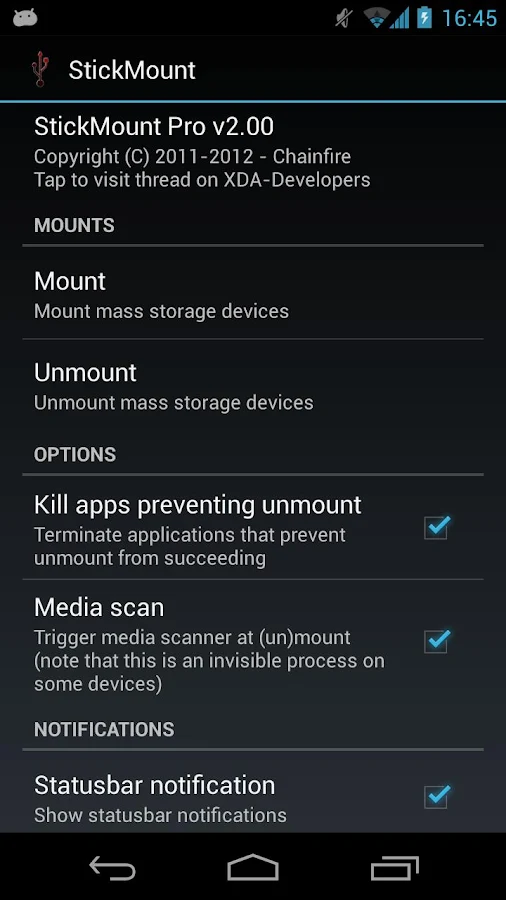This screenshot has width=506, height=900.
Task: Tap the battery charging icon
Action: pyautogui.click(x=424, y=18)
